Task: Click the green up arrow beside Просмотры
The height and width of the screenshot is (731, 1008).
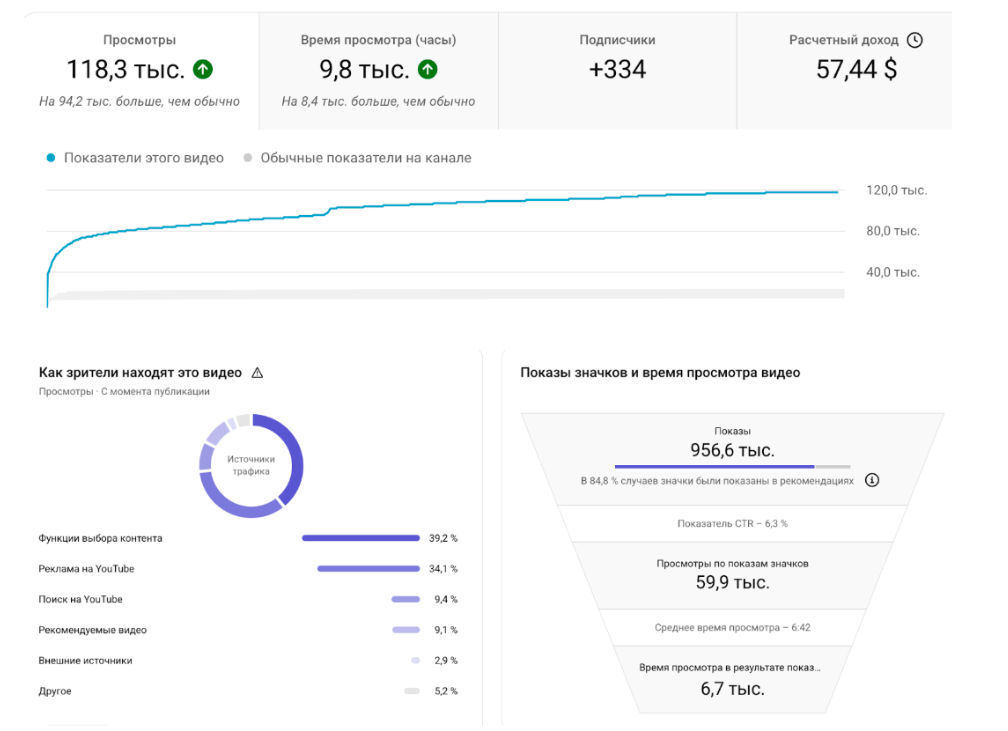Action: pos(203,70)
